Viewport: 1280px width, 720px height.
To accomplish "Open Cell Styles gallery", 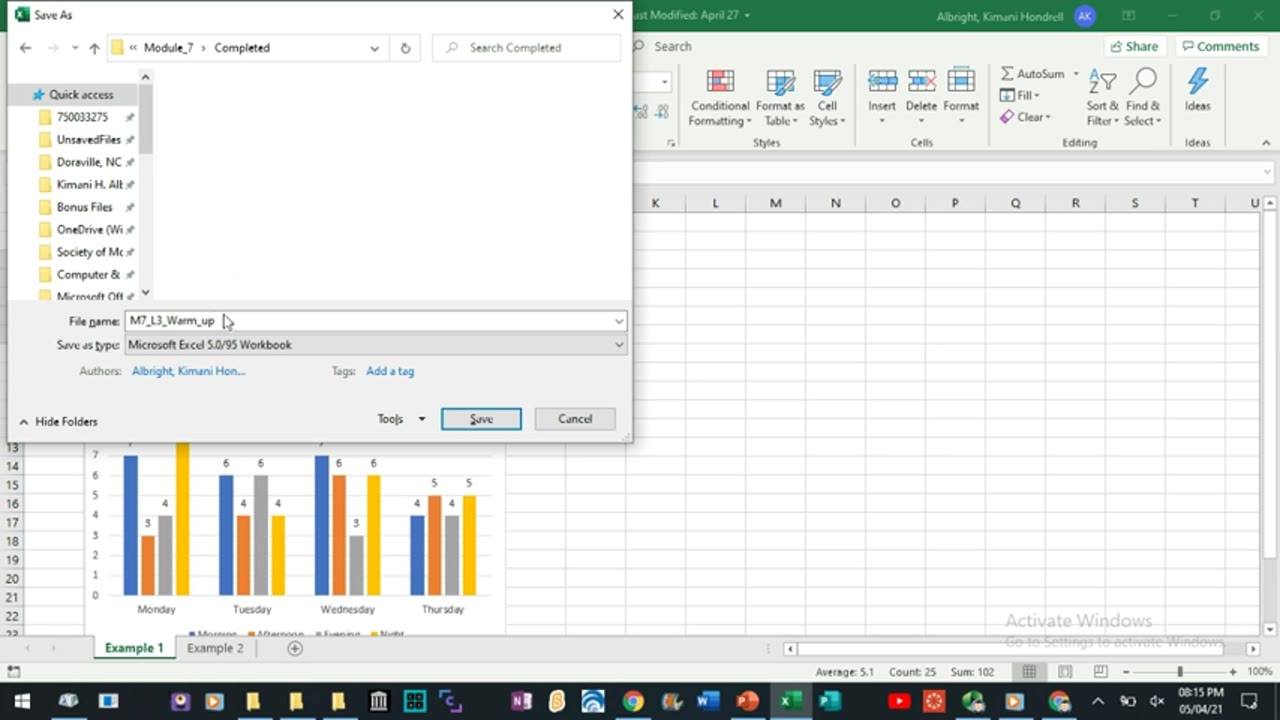I will click(827, 98).
